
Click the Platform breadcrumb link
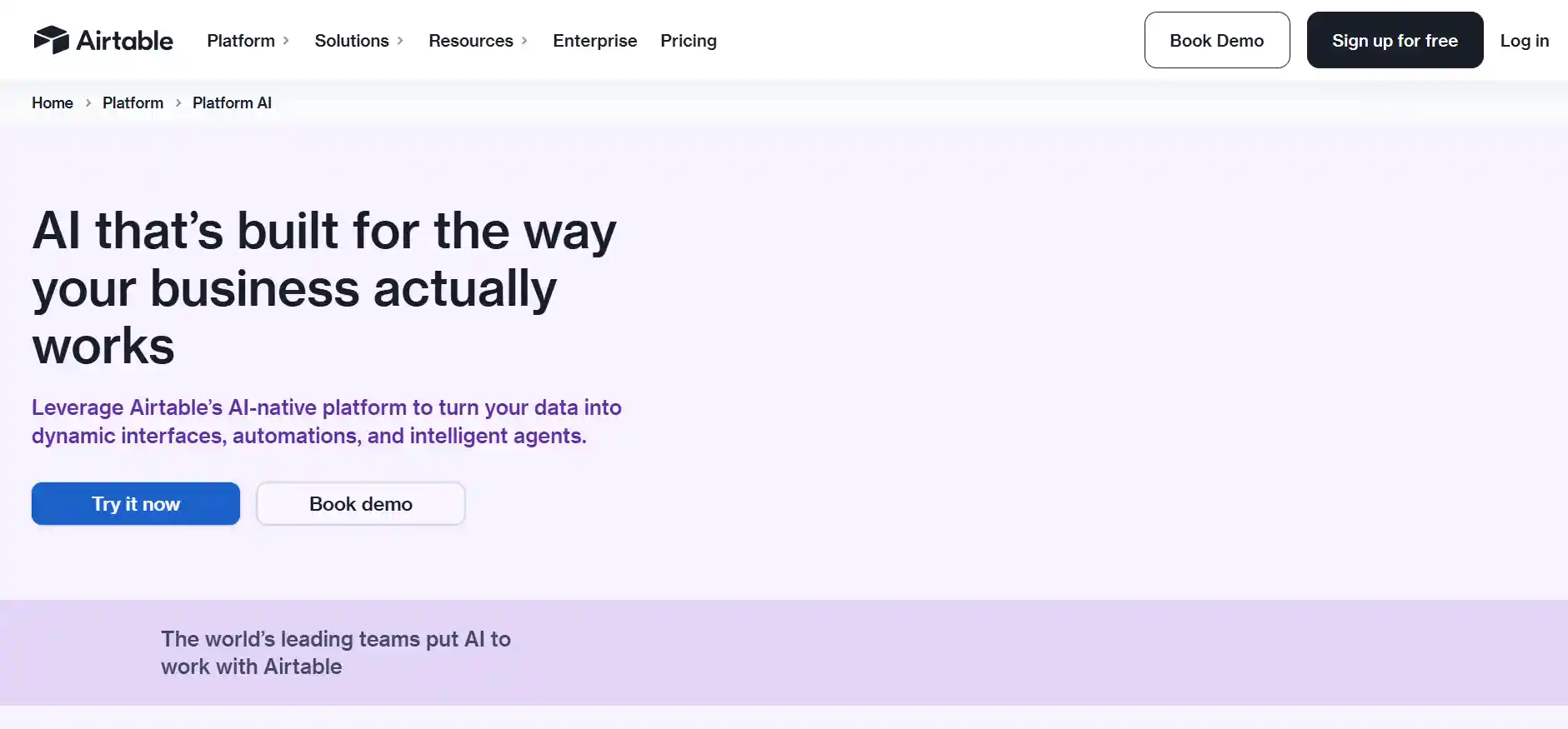(133, 102)
